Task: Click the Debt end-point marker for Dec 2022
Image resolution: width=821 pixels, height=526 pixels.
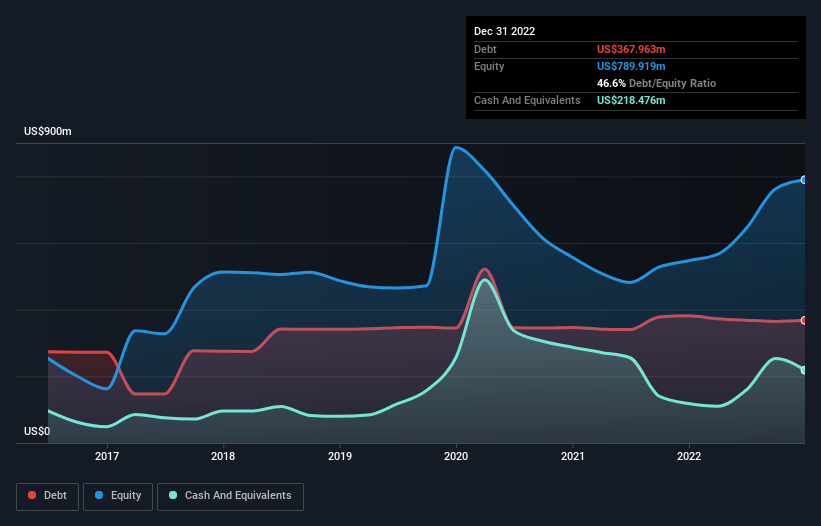Action: 804,320
